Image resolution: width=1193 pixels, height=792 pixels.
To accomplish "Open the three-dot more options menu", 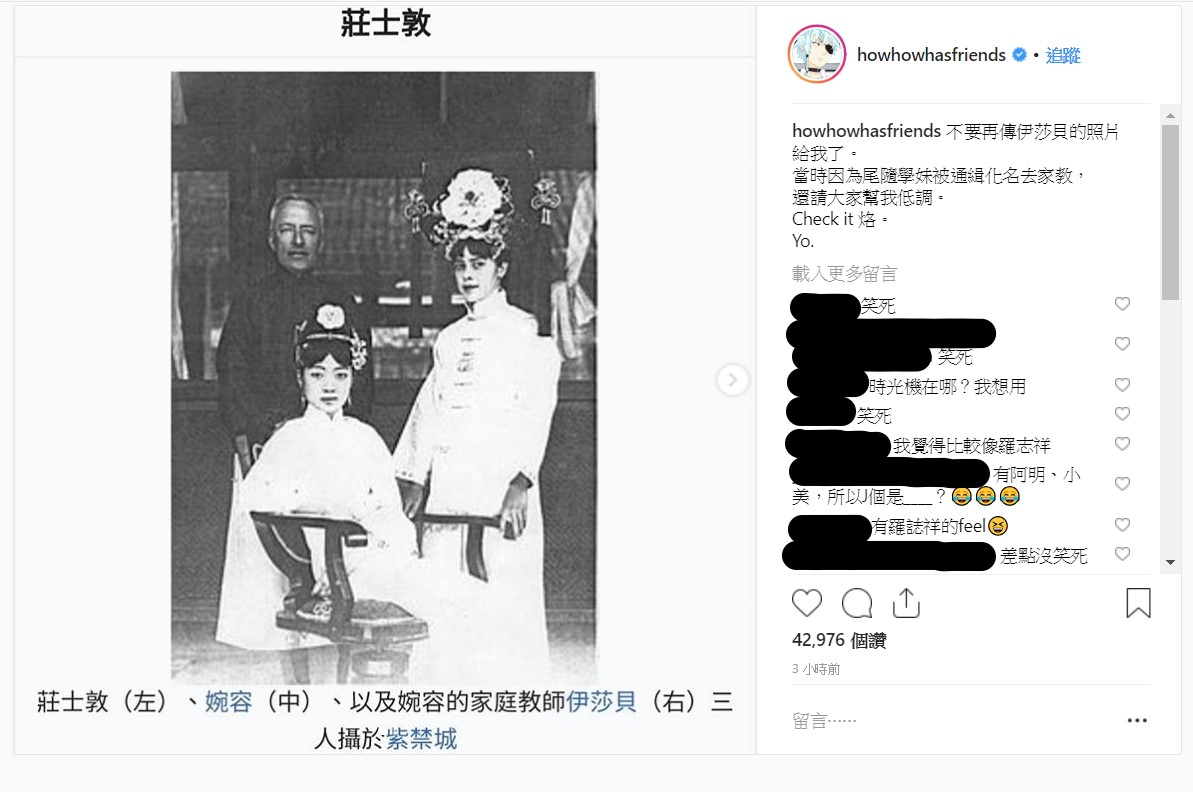I will coord(1137,720).
